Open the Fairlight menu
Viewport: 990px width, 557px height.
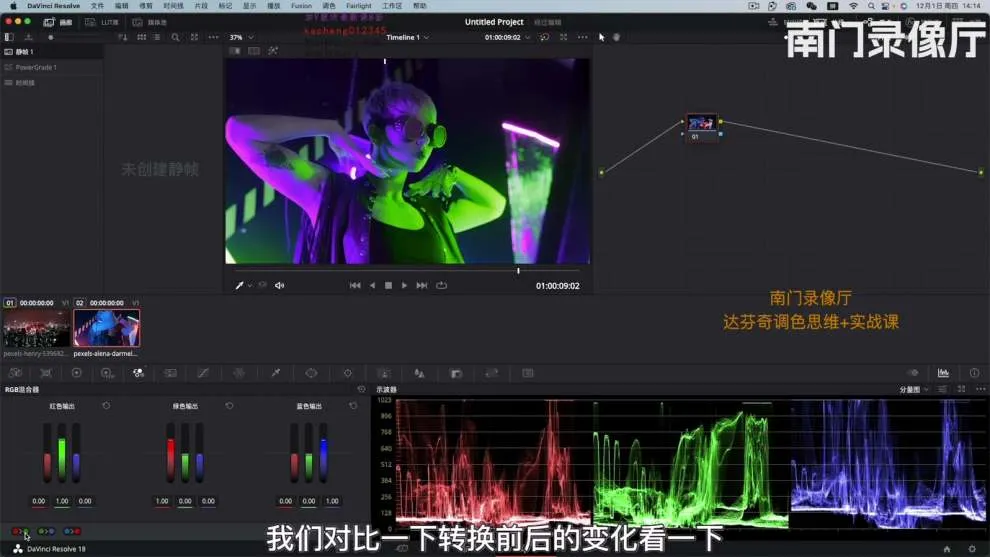(359, 6)
